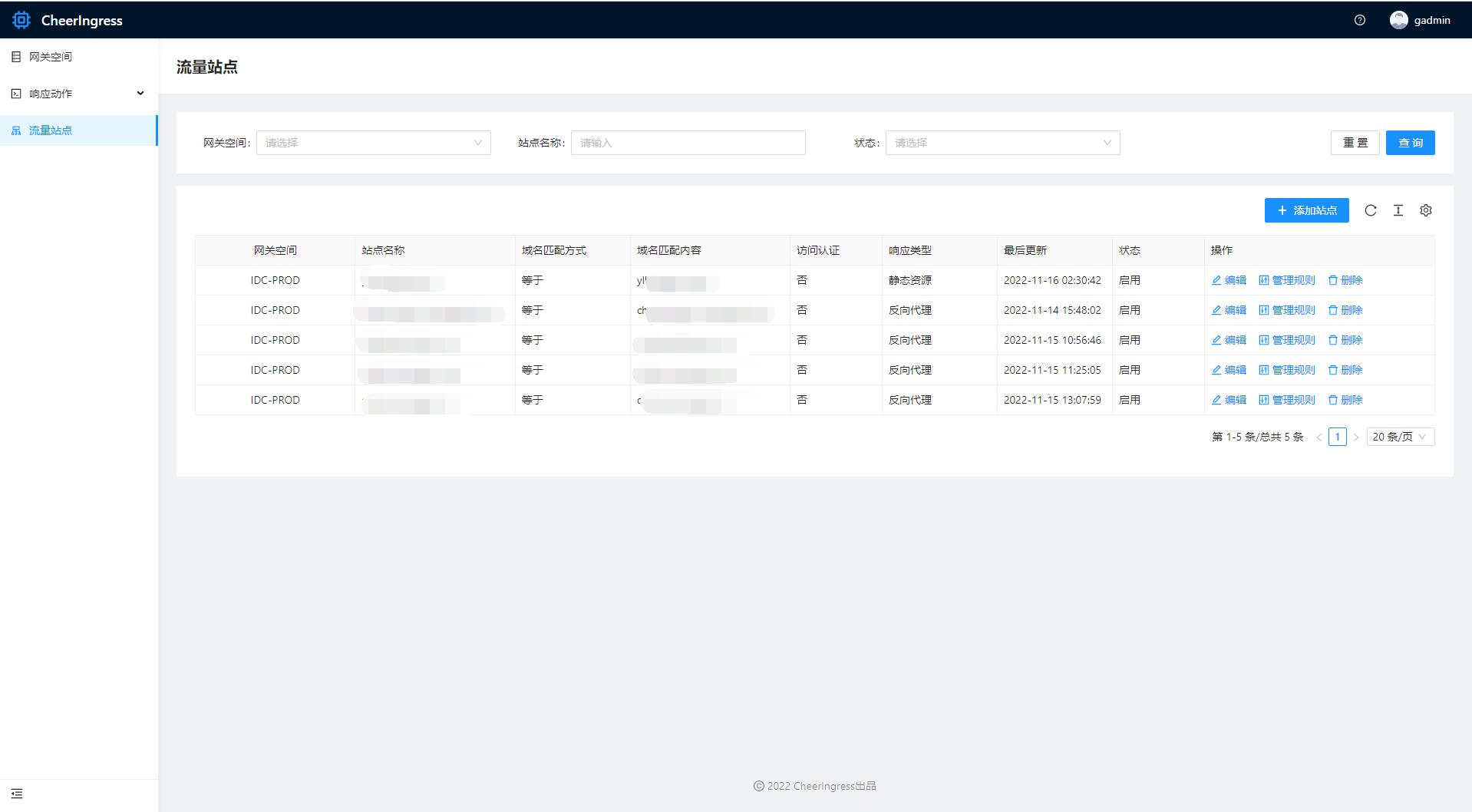Click the gadmin user avatar
Screen dimensions: 1472x812
(x=1398, y=21)
